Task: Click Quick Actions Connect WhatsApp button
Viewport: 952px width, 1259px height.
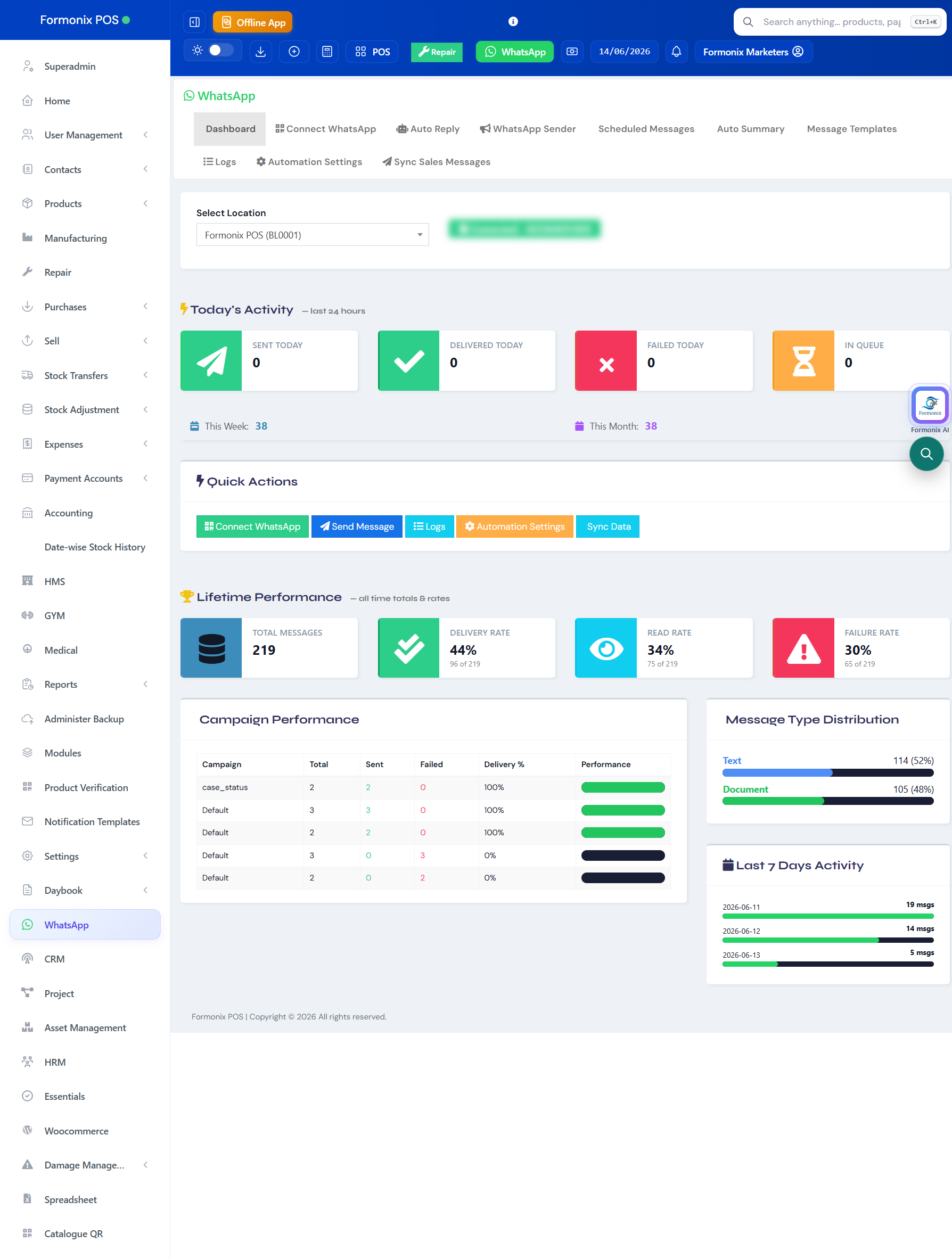Action: click(252, 526)
